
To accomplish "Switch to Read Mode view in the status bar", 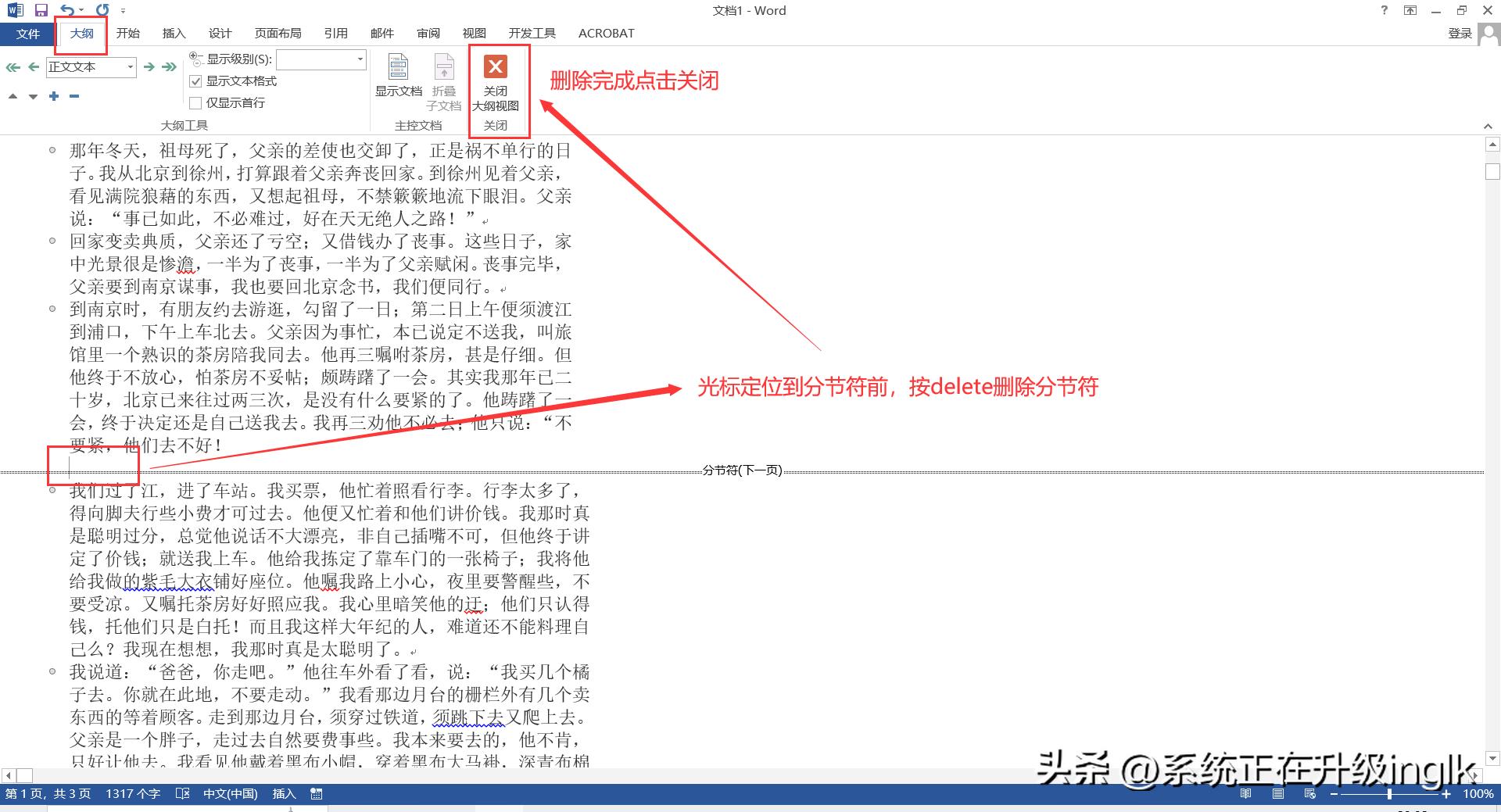I will pos(1246,793).
